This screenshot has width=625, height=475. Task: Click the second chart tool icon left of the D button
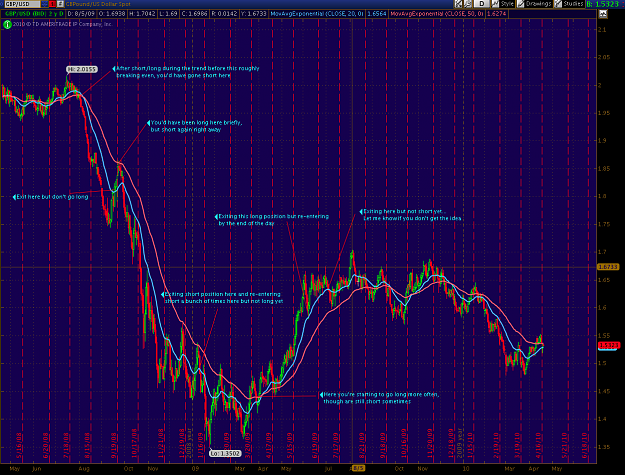(468, 4)
